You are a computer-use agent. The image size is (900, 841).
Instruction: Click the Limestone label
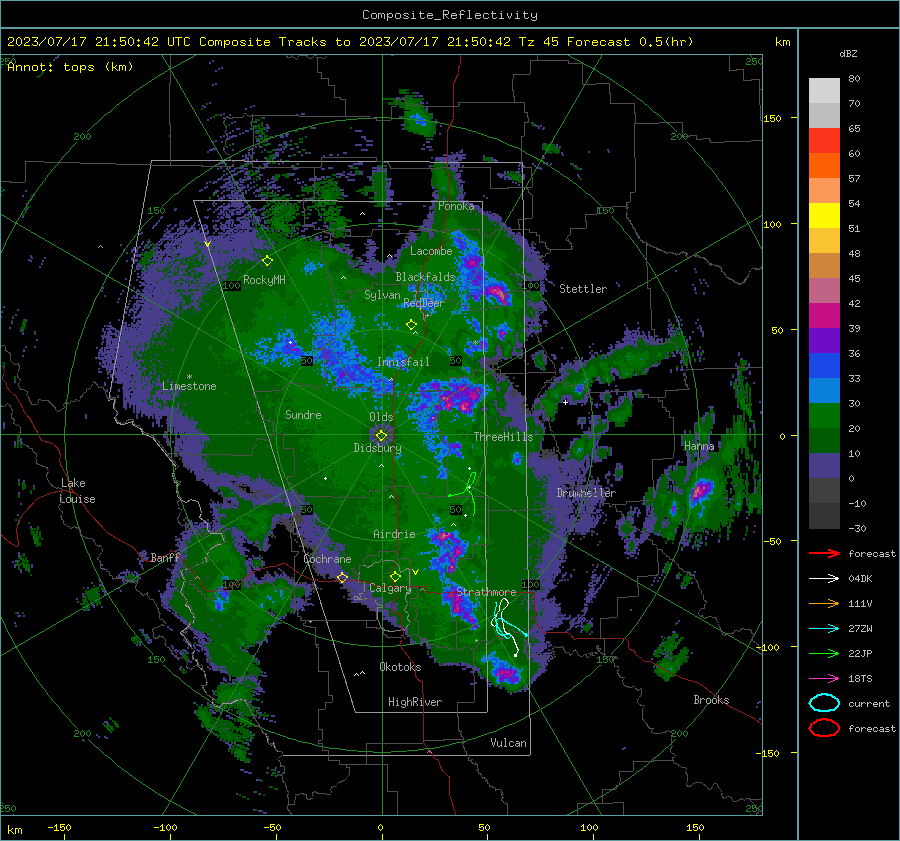pyautogui.click(x=189, y=386)
